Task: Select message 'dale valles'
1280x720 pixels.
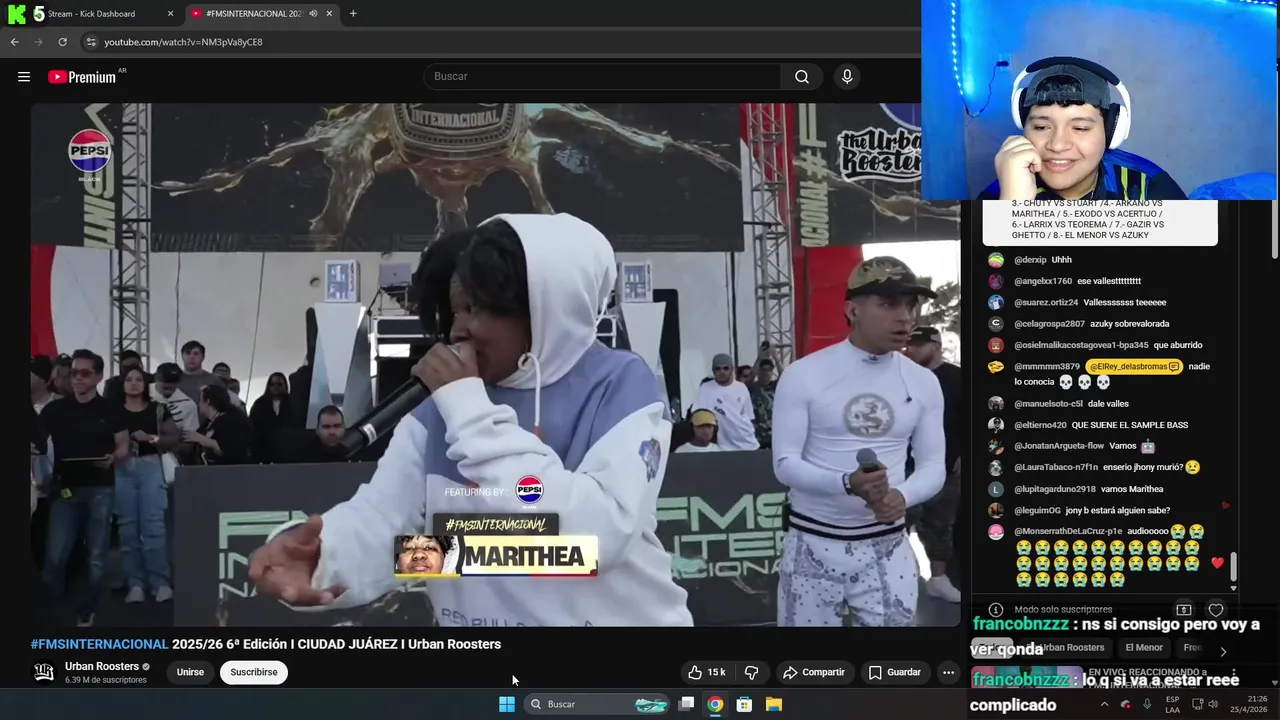Action: coord(1108,404)
